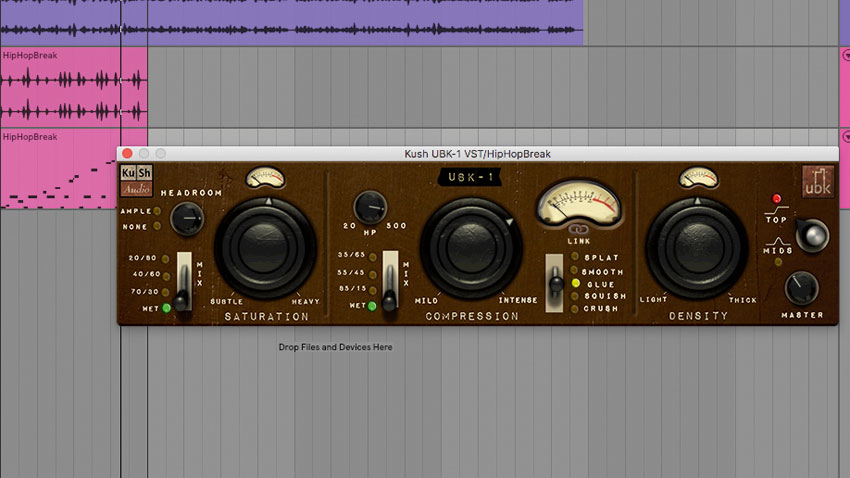Click the UBK-1 name plate

[469, 177]
